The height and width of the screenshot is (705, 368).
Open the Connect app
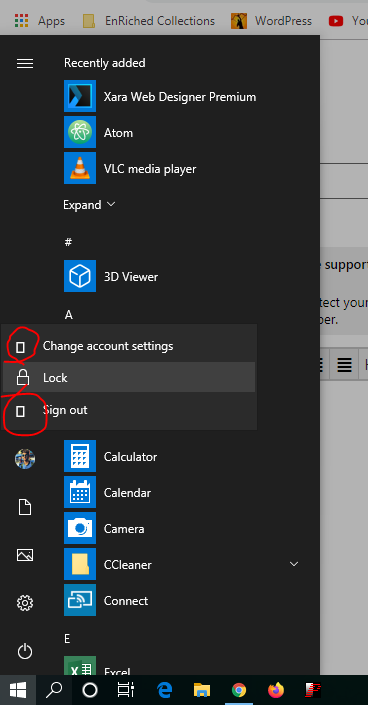pyautogui.click(x=106, y=600)
